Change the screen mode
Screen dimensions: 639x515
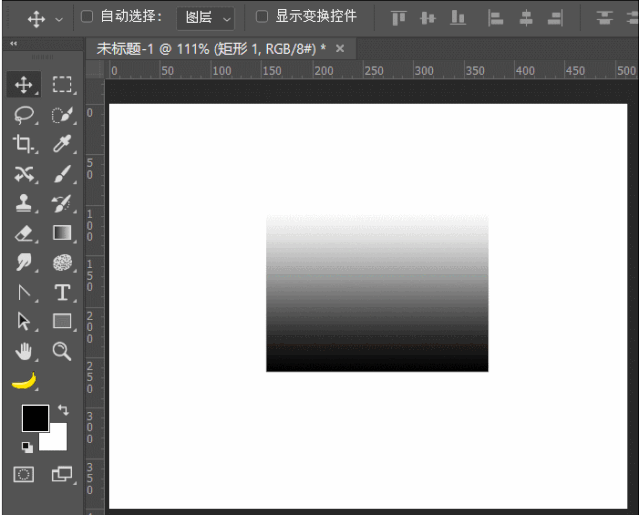point(62,474)
